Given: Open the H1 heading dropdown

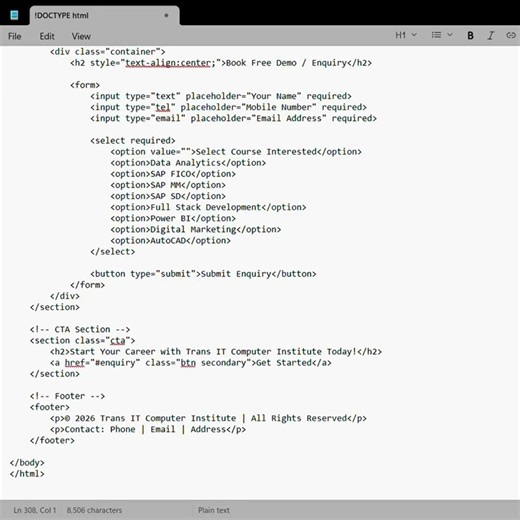Looking at the screenshot, I should [x=406, y=35].
